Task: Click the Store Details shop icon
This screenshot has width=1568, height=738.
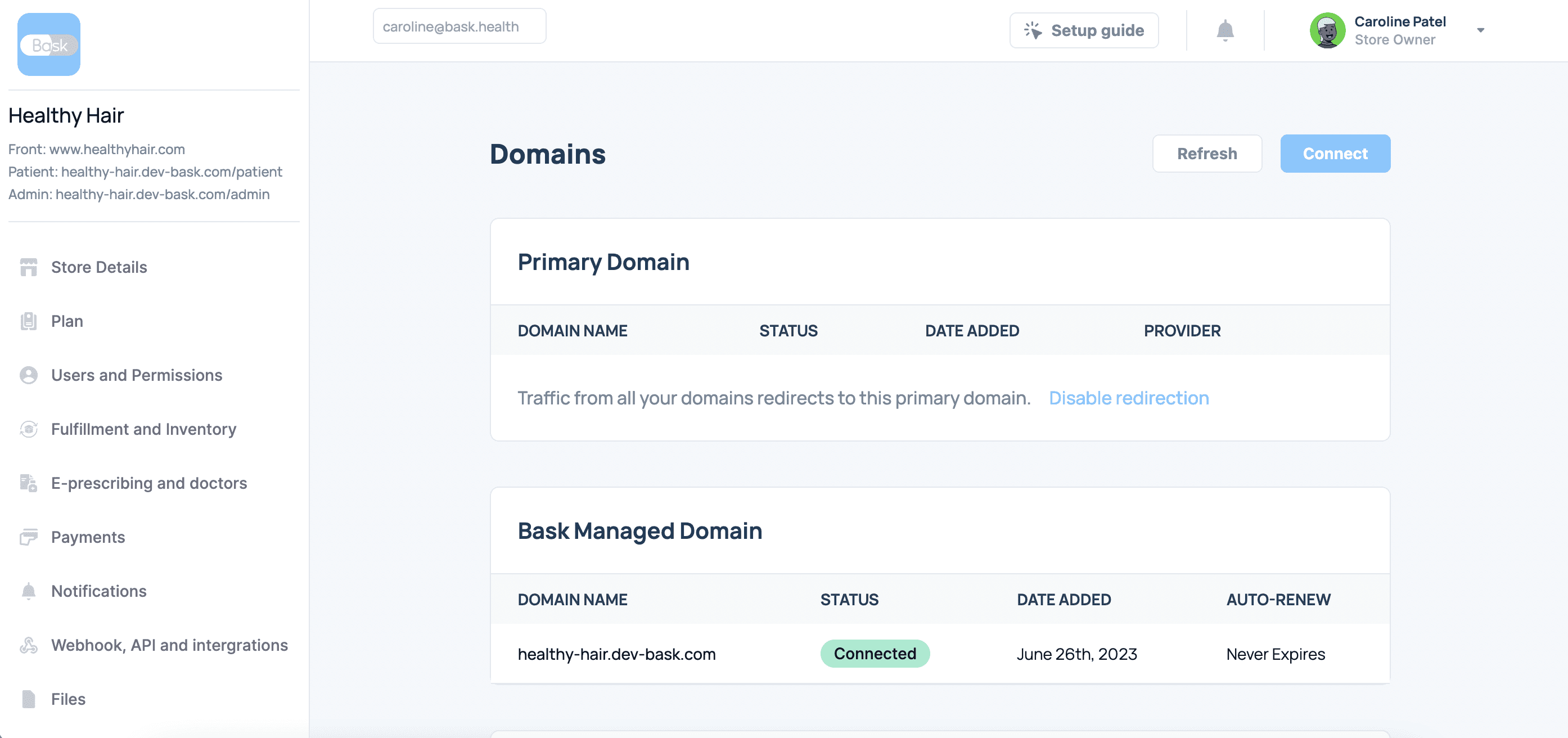Action: pyautogui.click(x=29, y=267)
